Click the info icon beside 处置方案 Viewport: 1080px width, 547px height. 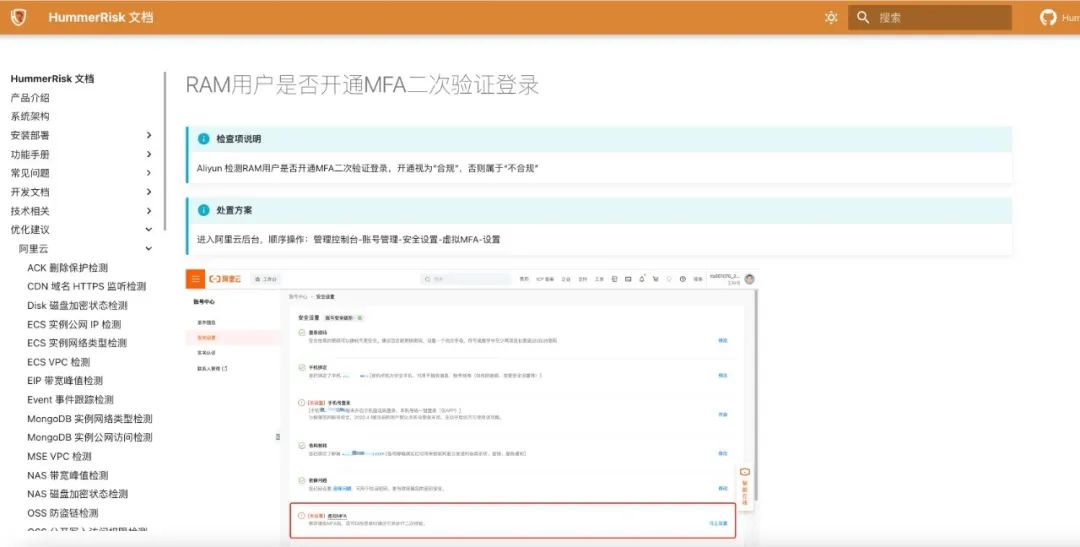point(203,210)
